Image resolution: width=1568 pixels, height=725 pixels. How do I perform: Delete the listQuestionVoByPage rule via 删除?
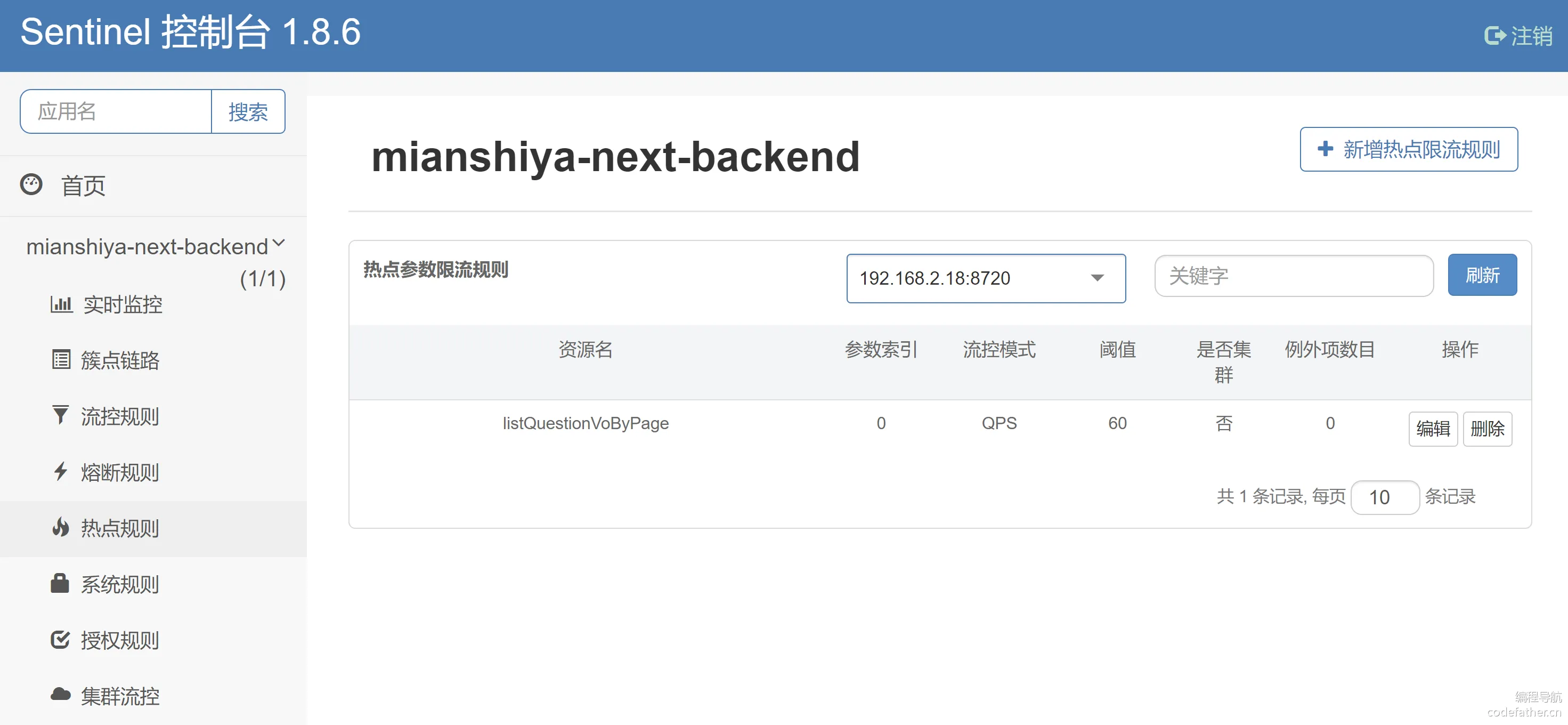click(1486, 429)
